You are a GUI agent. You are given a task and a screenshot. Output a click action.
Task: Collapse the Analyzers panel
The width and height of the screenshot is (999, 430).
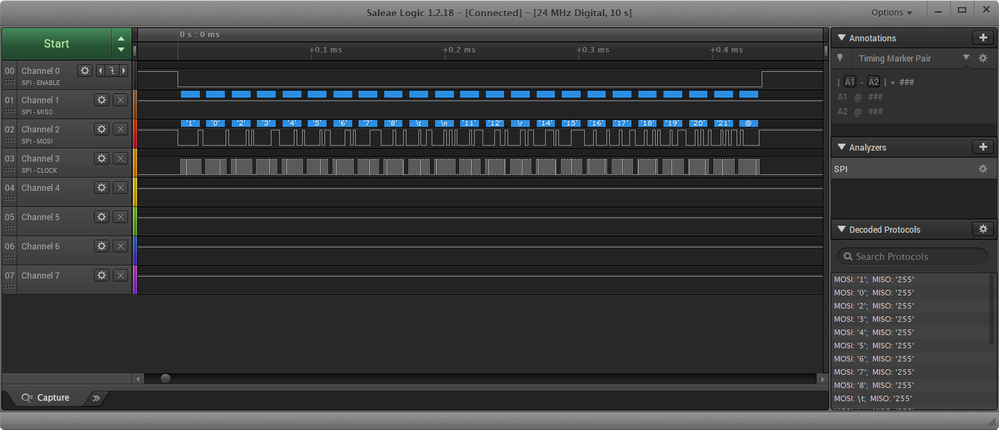click(841, 147)
